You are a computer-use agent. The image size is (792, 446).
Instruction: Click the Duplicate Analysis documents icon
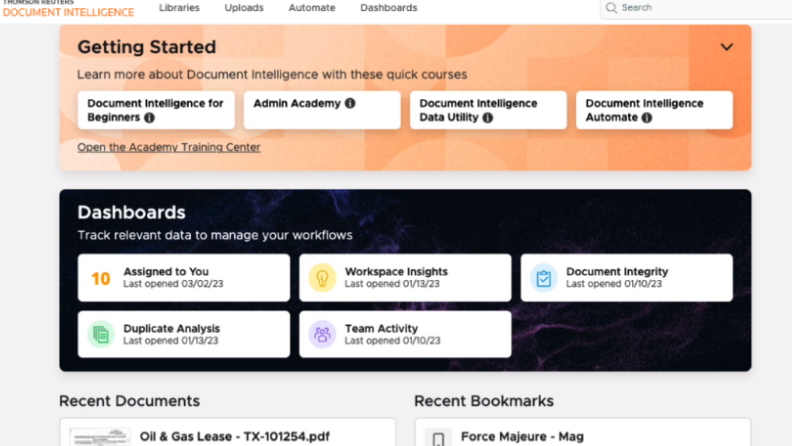pos(101,334)
